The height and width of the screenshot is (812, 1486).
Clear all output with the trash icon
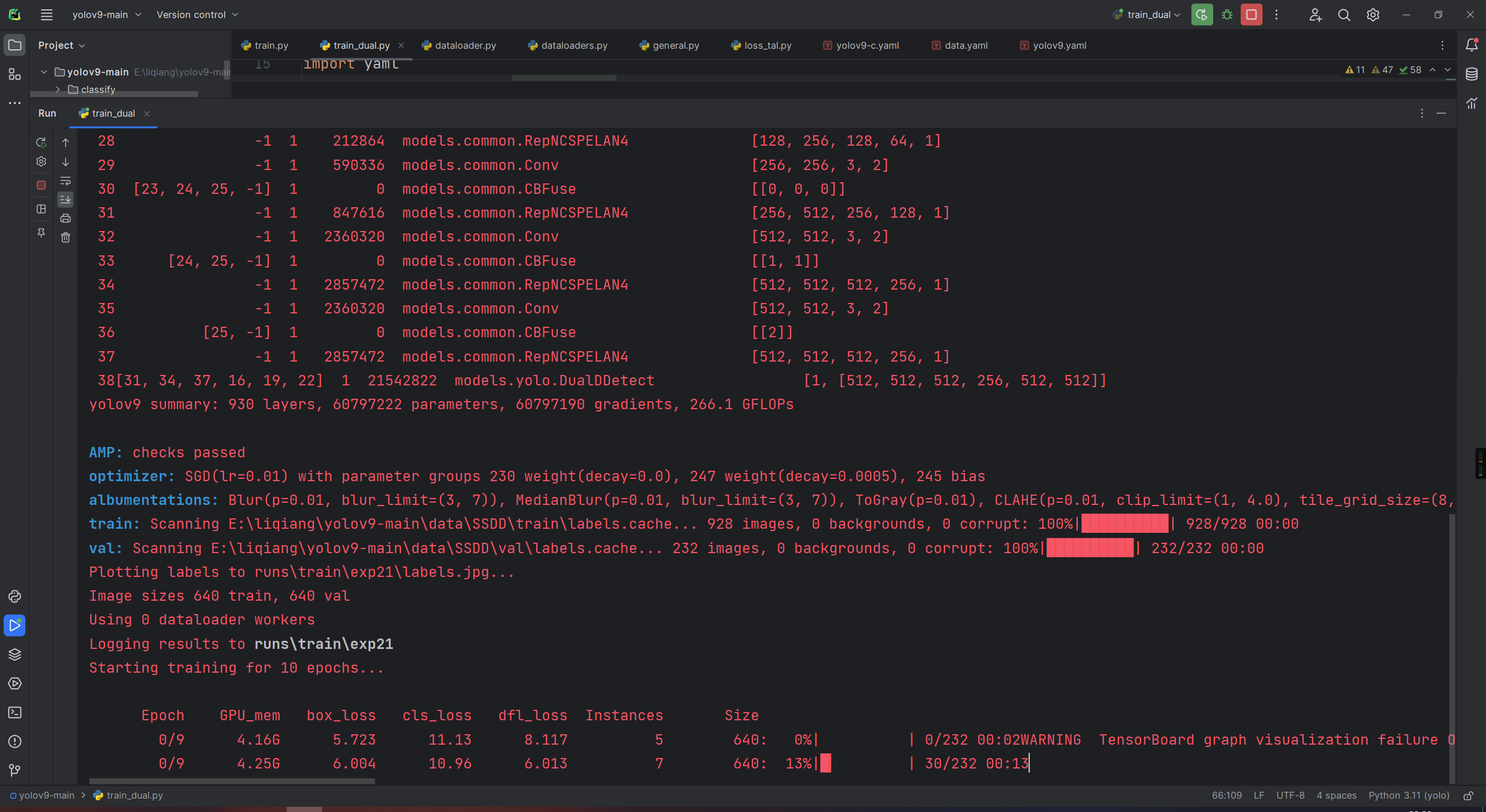tap(66, 237)
